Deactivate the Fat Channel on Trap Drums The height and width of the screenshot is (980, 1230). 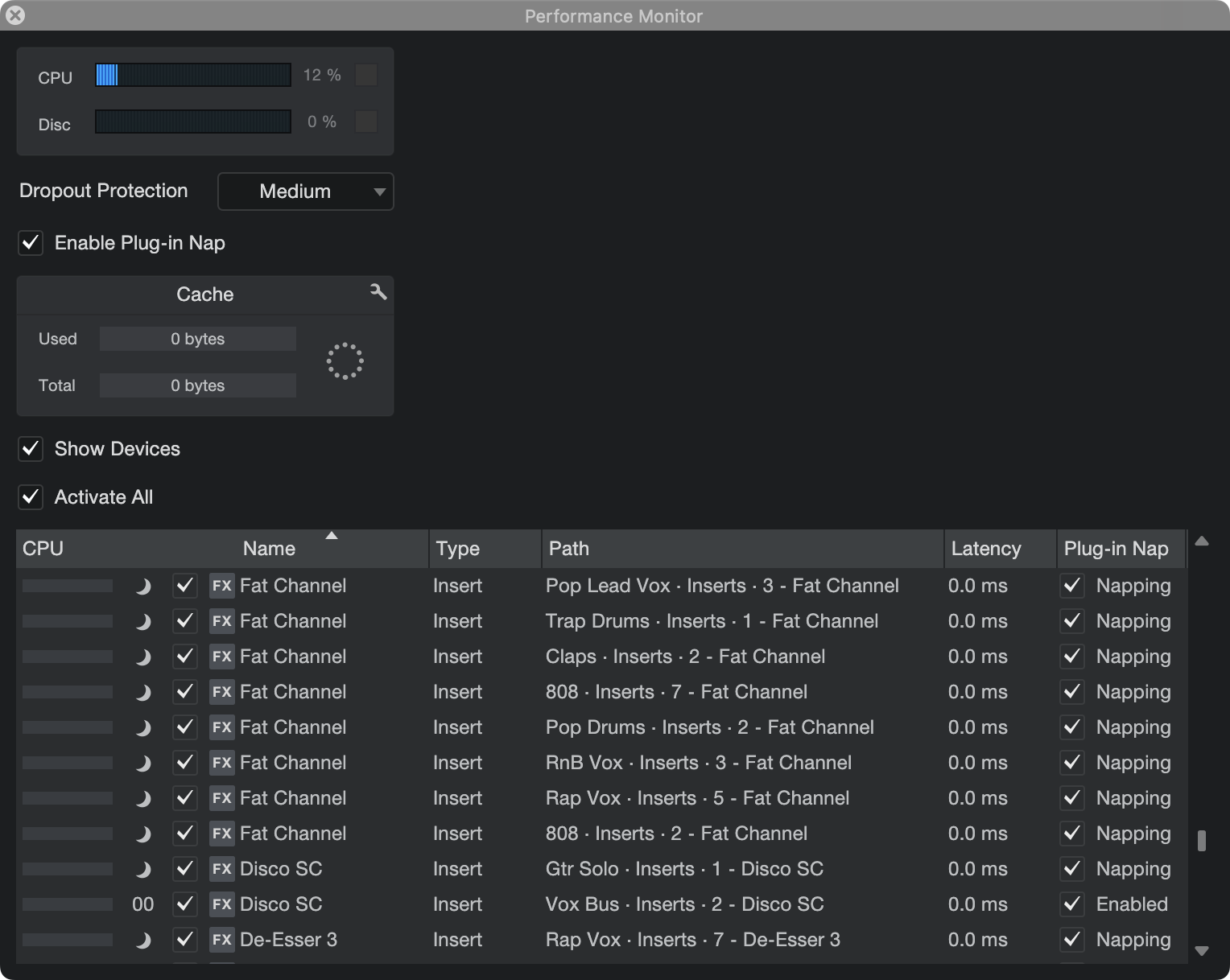pos(185,621)
